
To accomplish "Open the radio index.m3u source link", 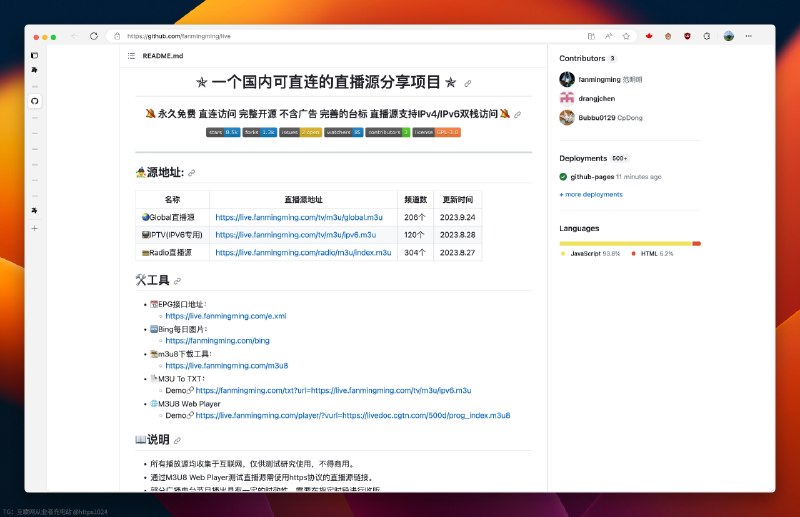I will 303,253.
